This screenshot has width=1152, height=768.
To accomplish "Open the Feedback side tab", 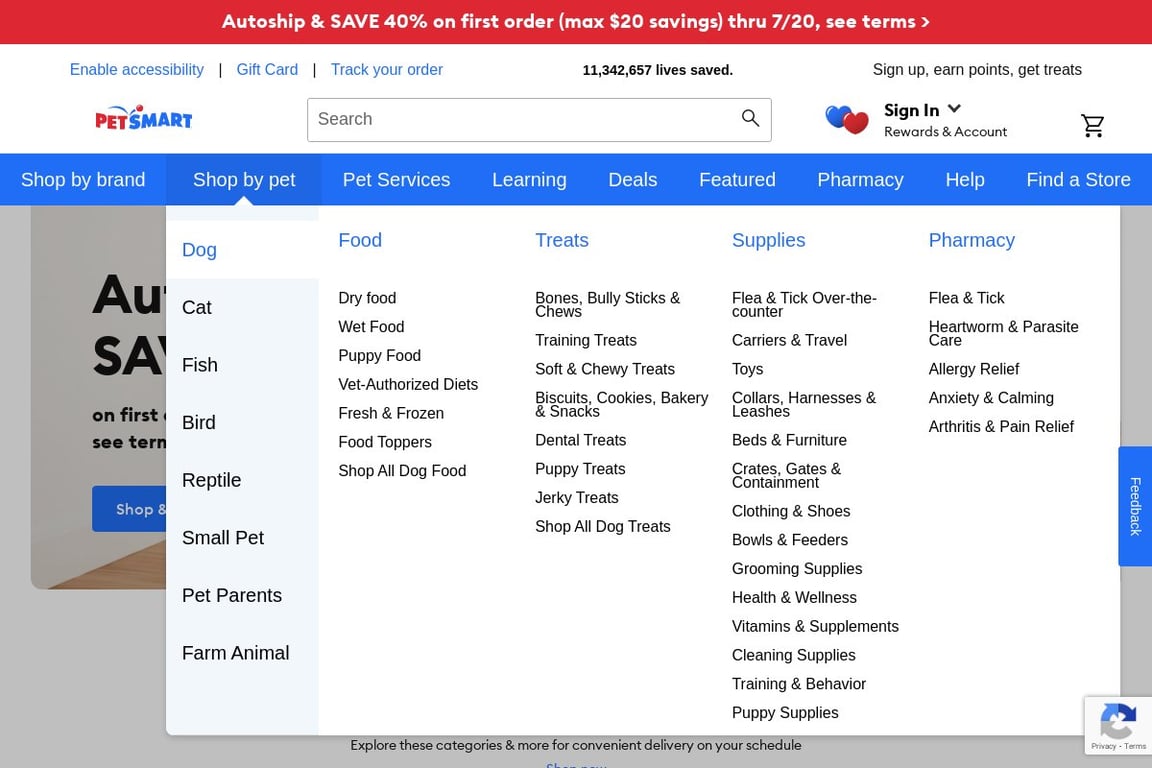I will 1135,506.
